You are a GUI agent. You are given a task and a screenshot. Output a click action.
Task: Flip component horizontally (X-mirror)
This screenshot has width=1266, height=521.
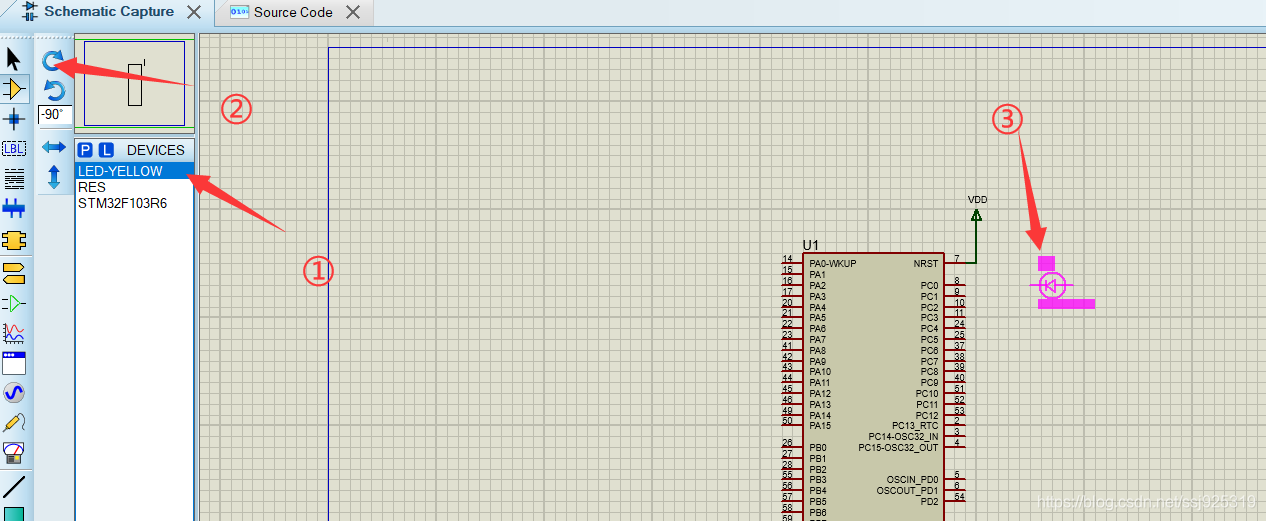pos(54,148)
